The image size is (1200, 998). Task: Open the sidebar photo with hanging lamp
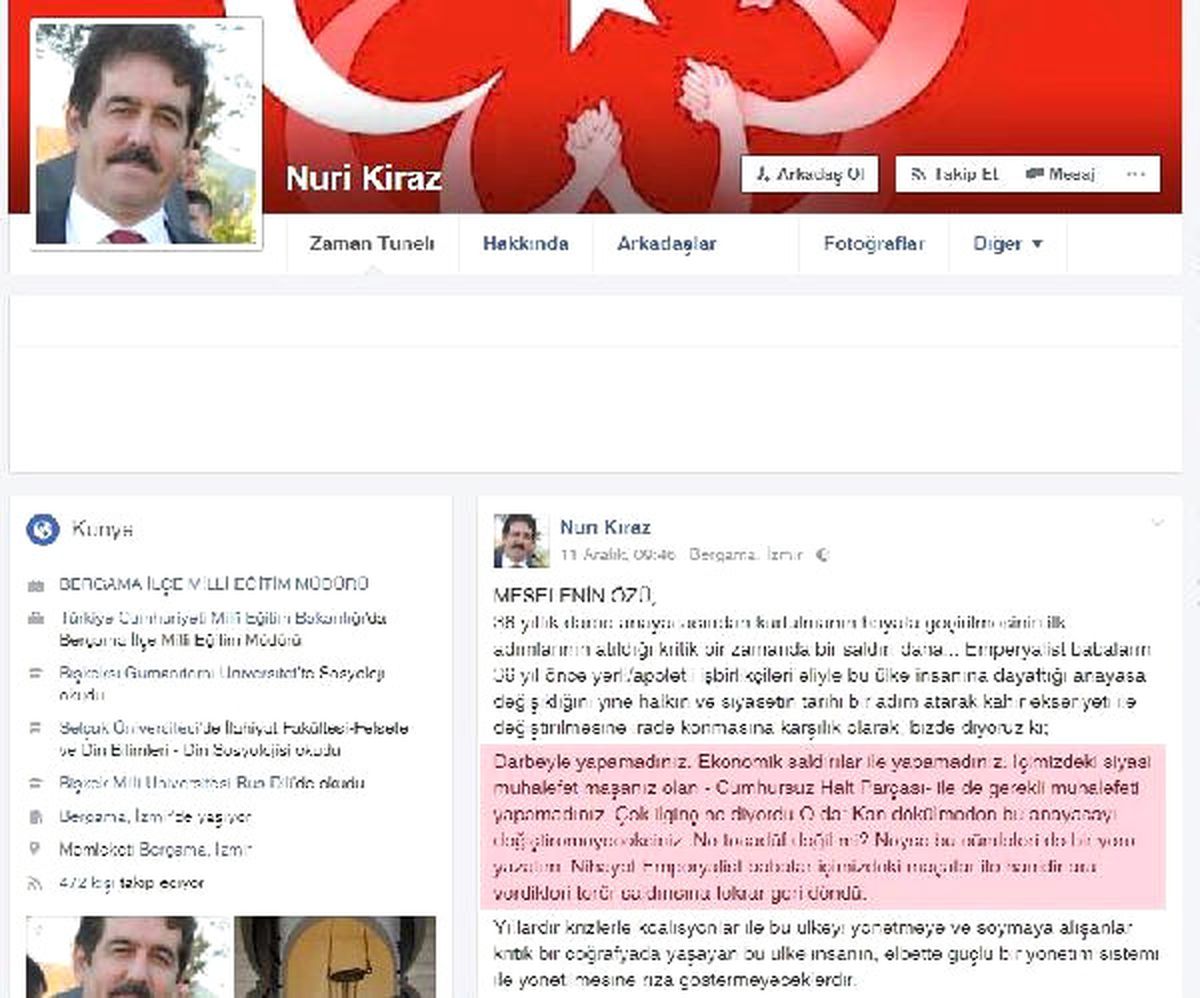[336, 957]
